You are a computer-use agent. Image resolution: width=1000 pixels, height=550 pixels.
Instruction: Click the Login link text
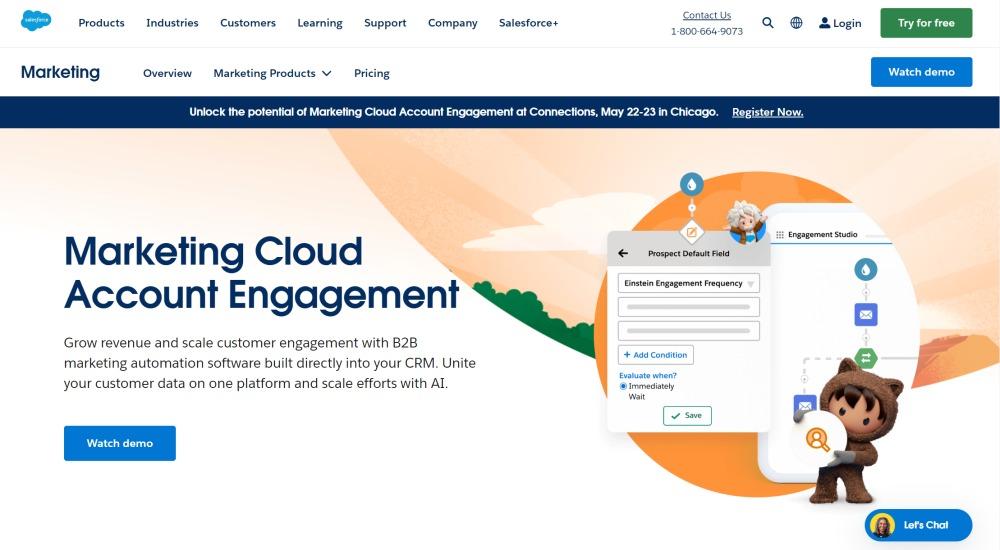pyautogui.click(x=847, y=24)
